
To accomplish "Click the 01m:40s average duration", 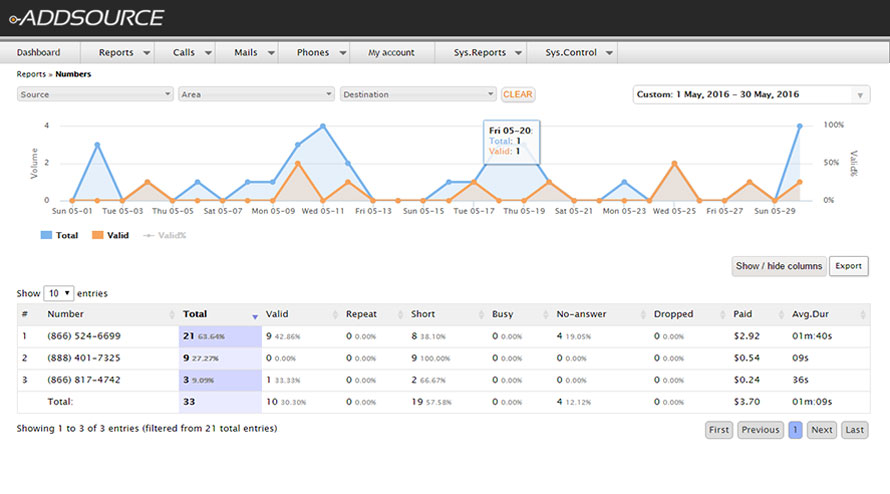I will [812, 336].
